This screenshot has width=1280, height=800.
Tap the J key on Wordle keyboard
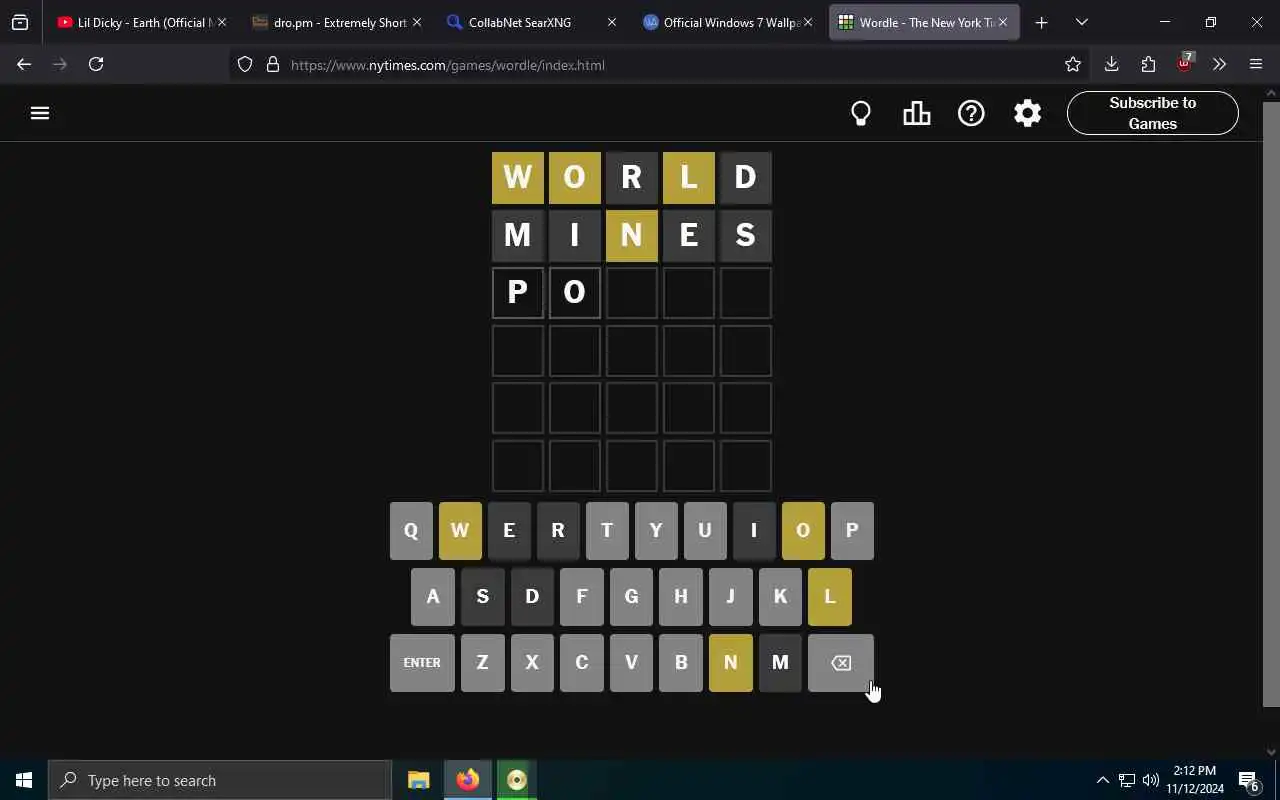point(731,597)
